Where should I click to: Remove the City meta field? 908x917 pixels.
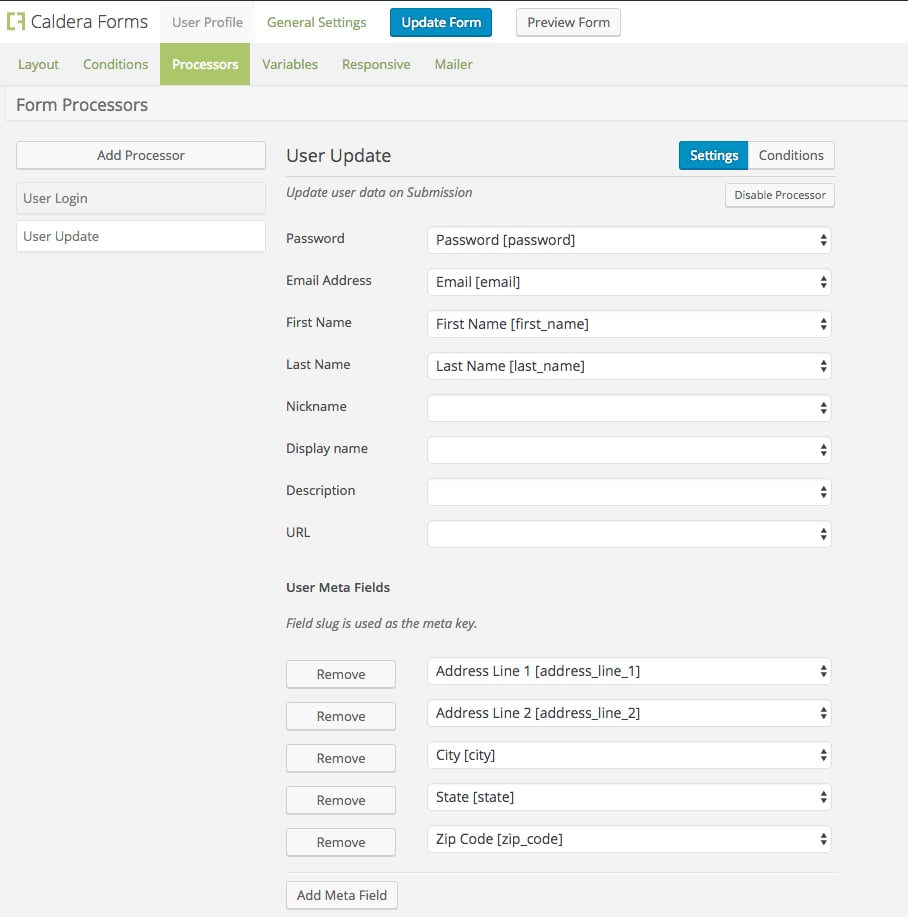click(x=341, y=759)
